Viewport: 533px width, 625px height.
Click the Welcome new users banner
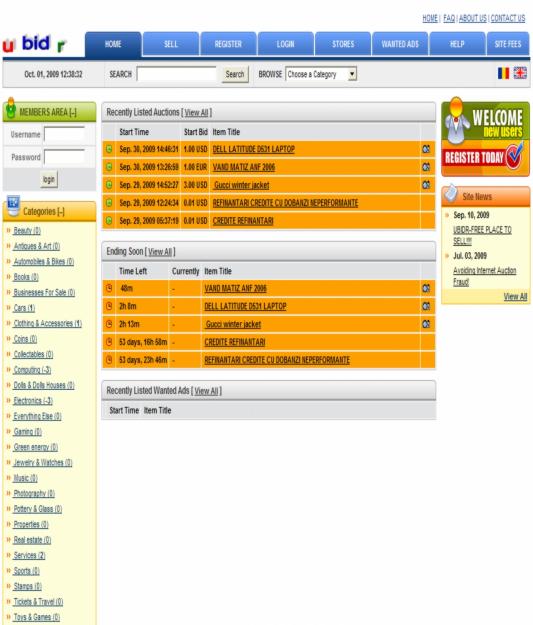485,136
